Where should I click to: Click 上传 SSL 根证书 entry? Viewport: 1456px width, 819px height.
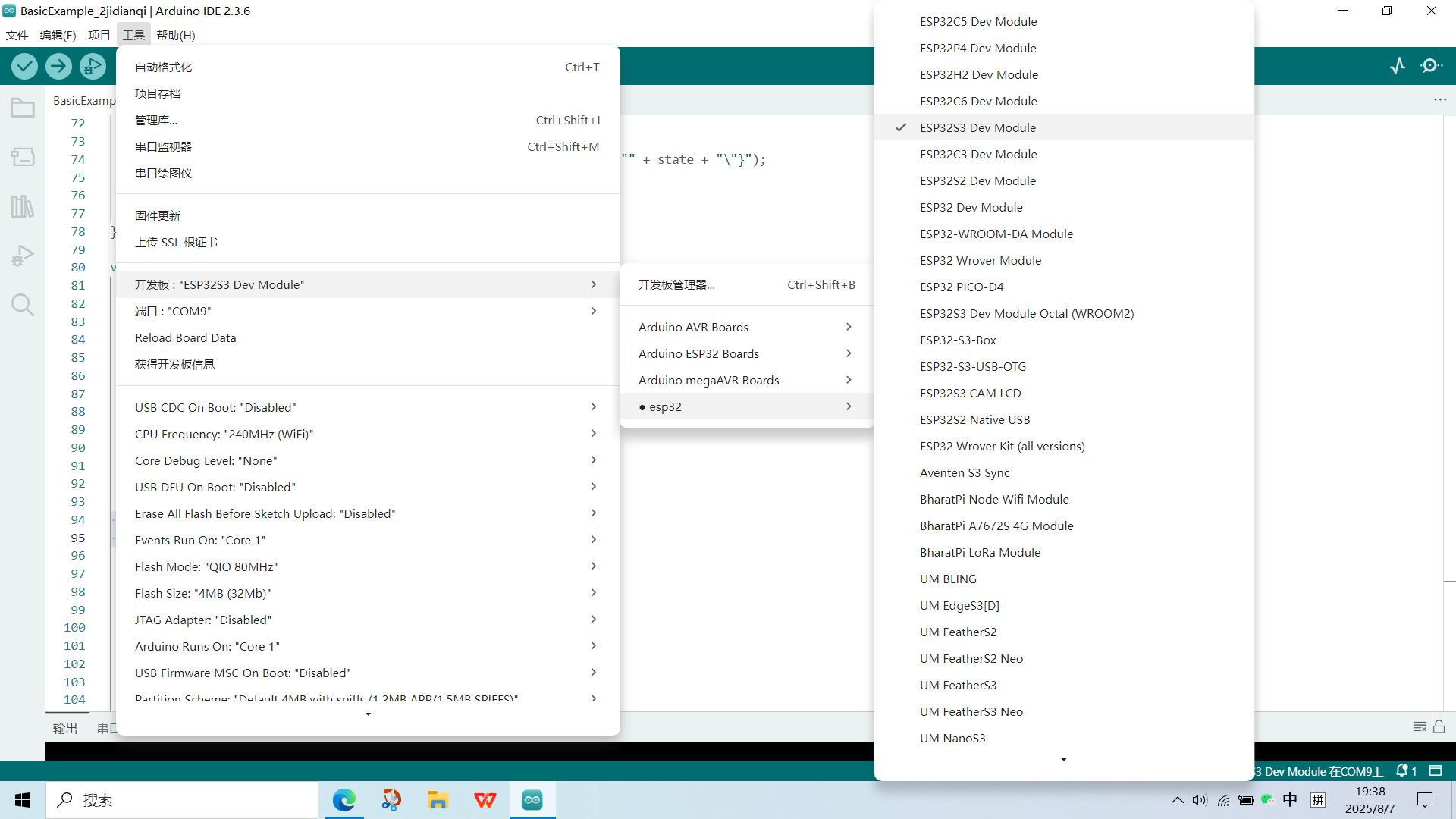click(368, 242)
